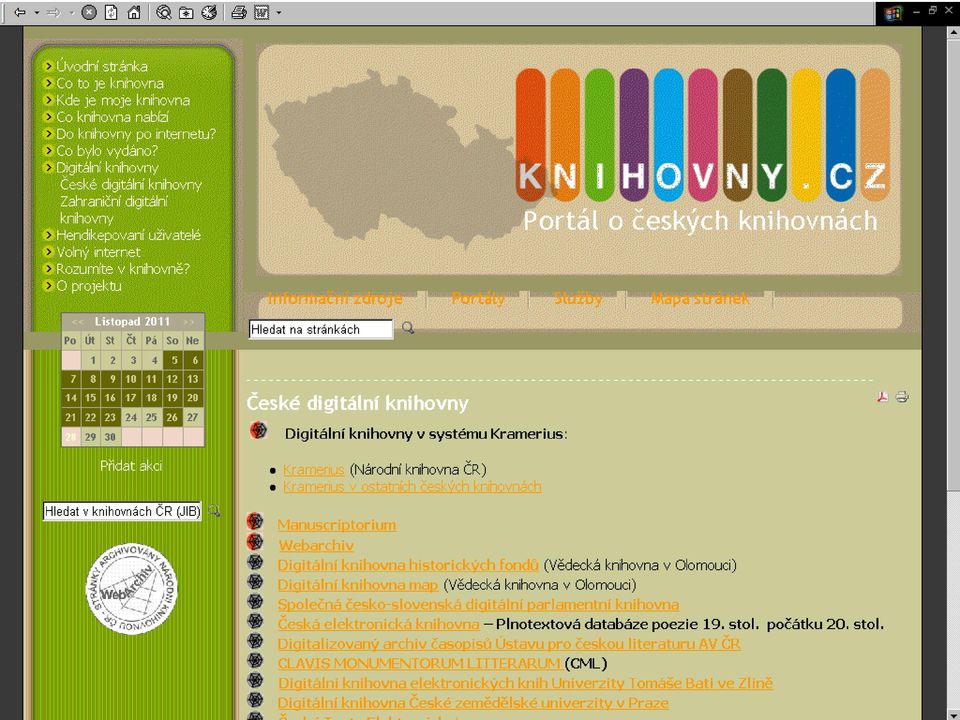The width and height of the screenshot is (960, 720).
Task: Open Univerzity Tomáše Bati digital library link
Action: [525, 683]
